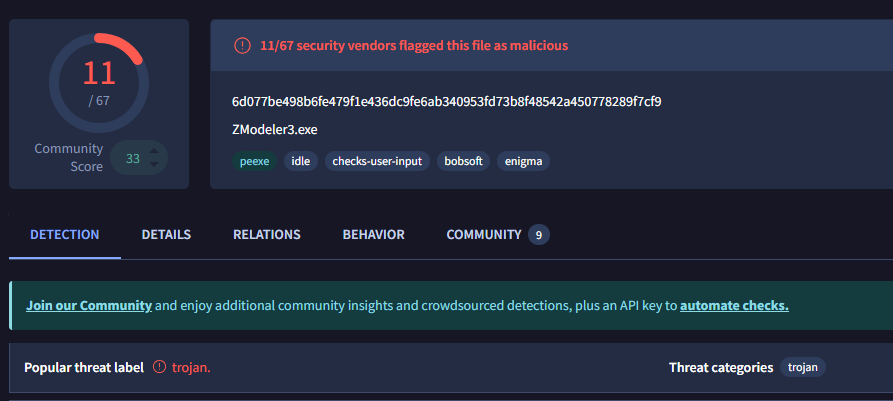The height and width of the screenshot is (401, 893).
Task: Click the enigma tag
Action: pyautogui.click(x=523, y=161)
